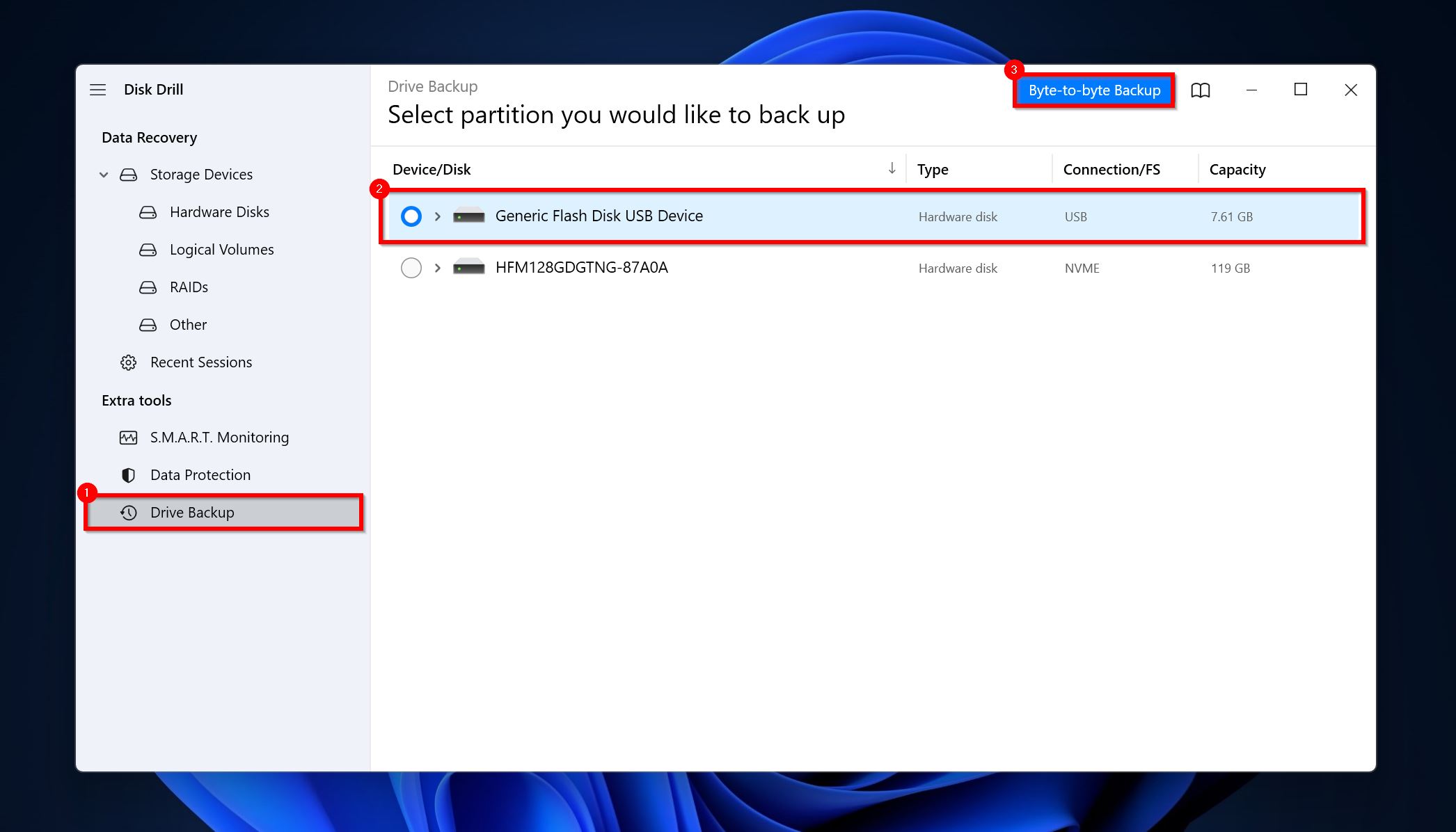Select the Generic Flash Disk USB radio button
Viewport: 1456px width, 832px height.
click(x=410, y=215)
